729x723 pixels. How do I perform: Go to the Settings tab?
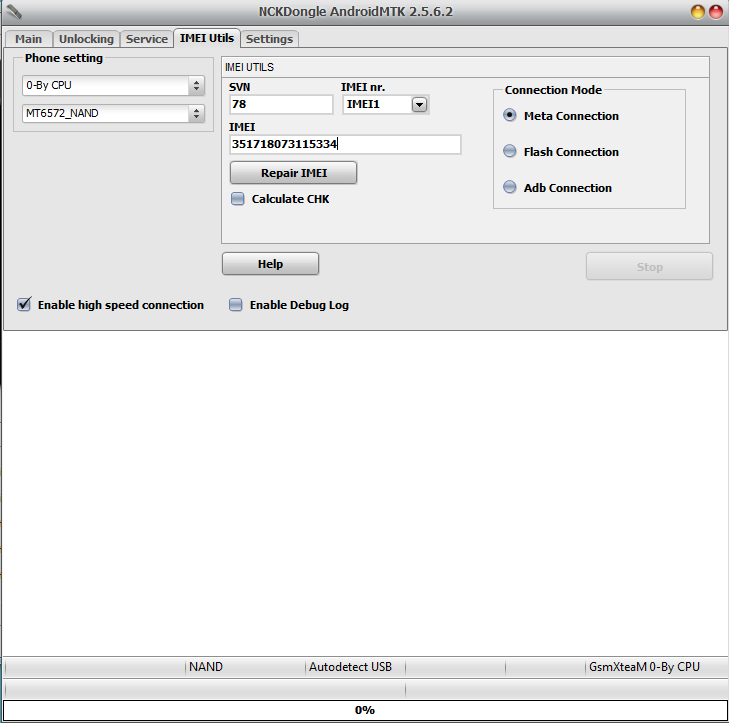coord(269,39)
